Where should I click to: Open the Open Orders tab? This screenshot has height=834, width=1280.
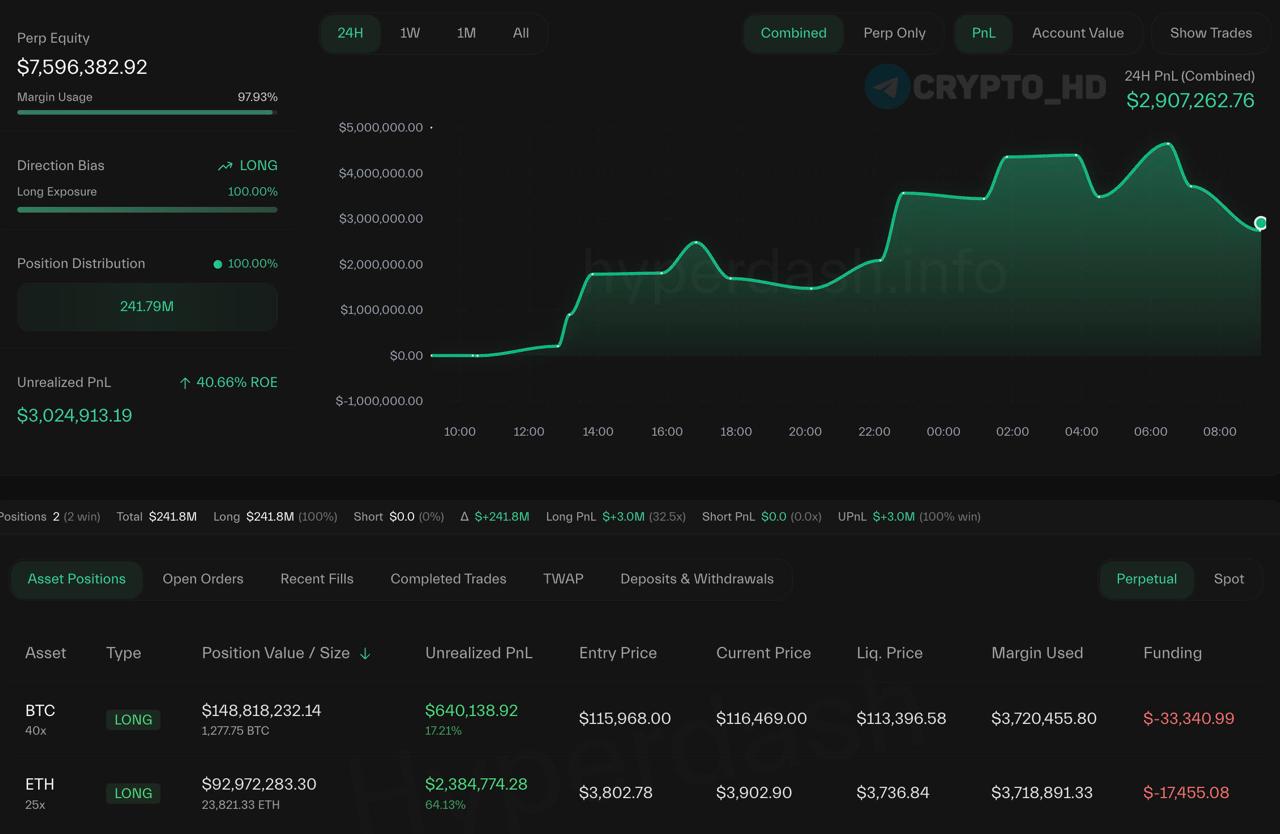(x=203, y=579)
